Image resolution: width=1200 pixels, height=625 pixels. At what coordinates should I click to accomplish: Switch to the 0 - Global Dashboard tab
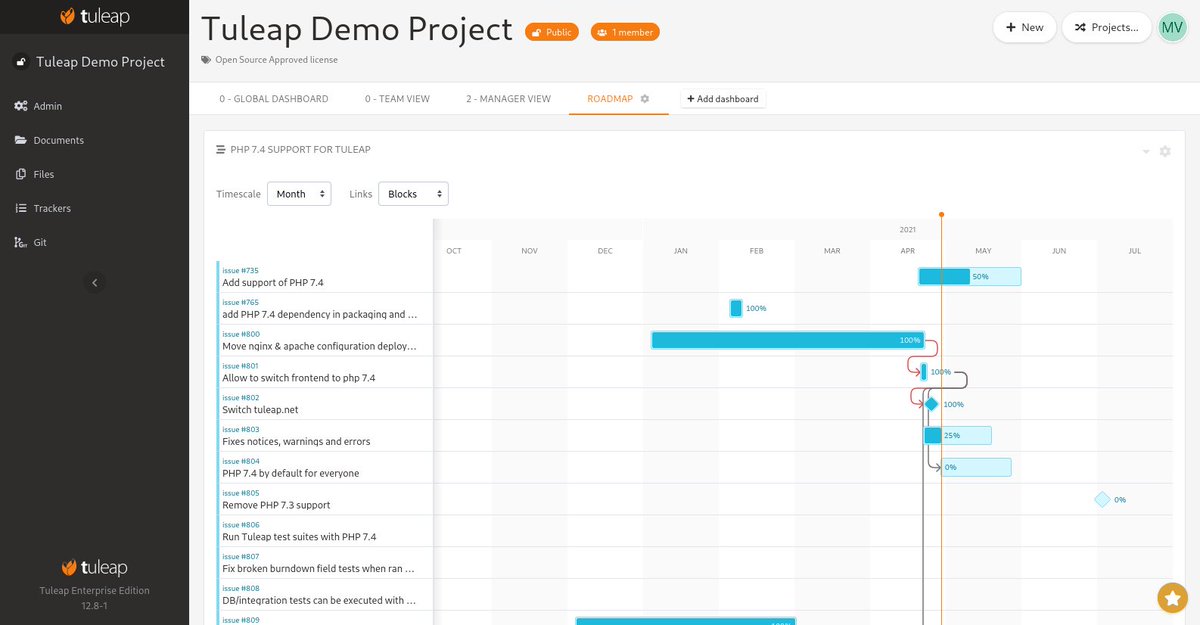(x=274, y=99)
